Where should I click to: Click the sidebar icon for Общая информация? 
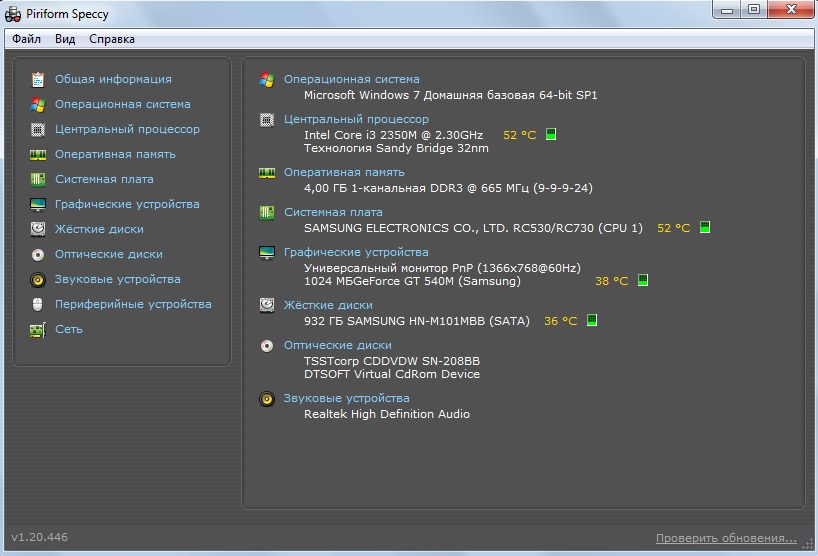(x=38, y=79)
